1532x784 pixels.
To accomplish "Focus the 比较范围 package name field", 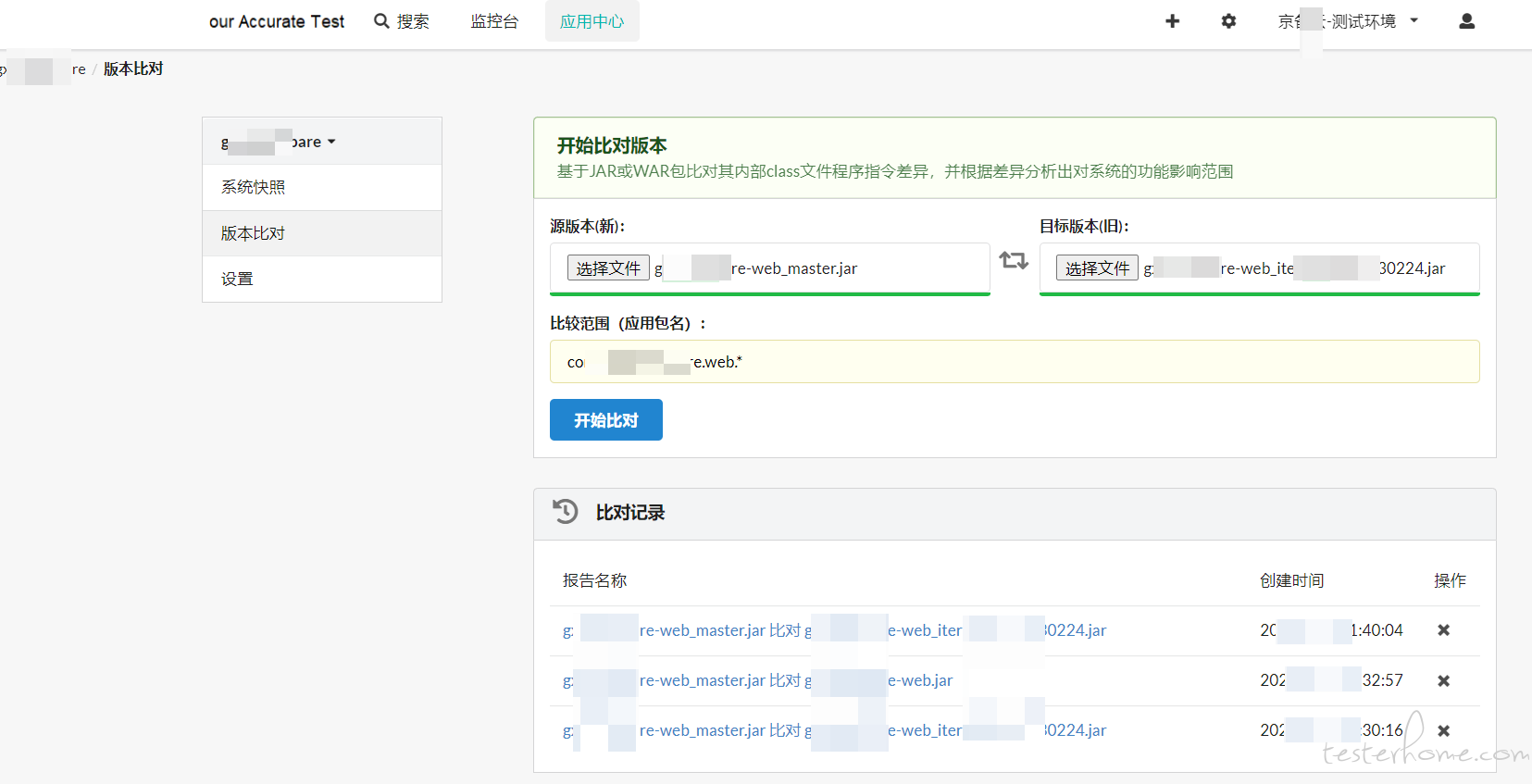I will pyautogui.click(x=1015, y=362).
